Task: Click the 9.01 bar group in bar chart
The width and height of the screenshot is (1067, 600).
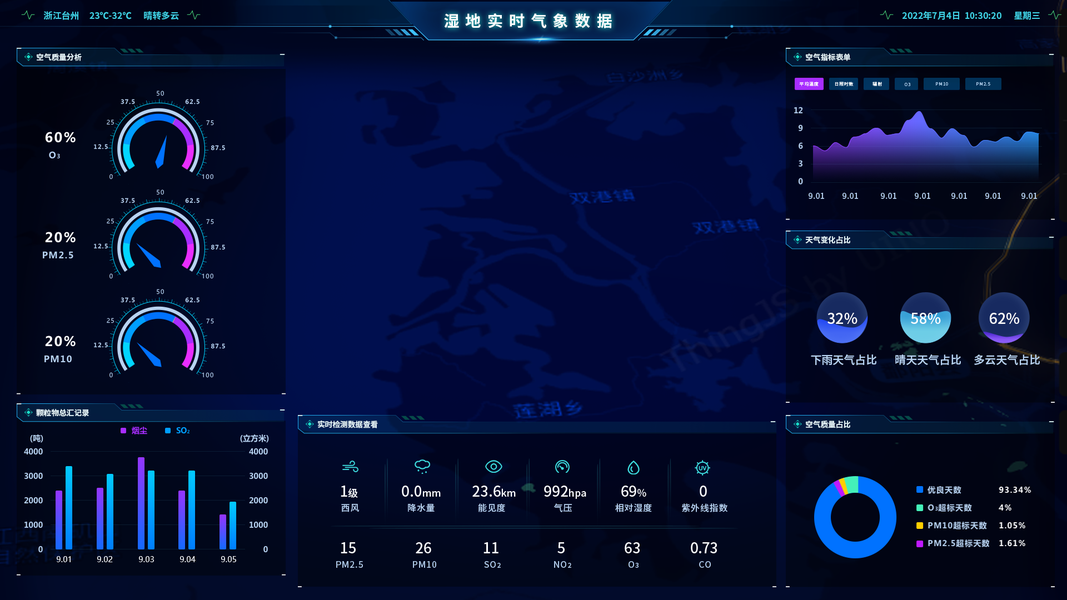Action: [x=64, y=507]
